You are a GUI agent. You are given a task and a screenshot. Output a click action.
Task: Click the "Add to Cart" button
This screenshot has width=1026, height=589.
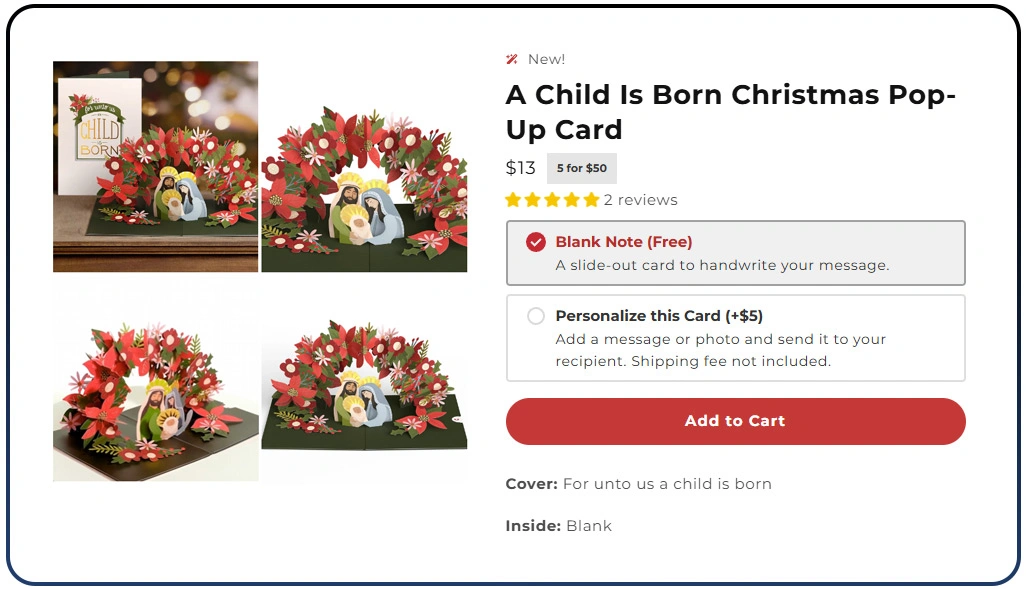click(735, 421)
